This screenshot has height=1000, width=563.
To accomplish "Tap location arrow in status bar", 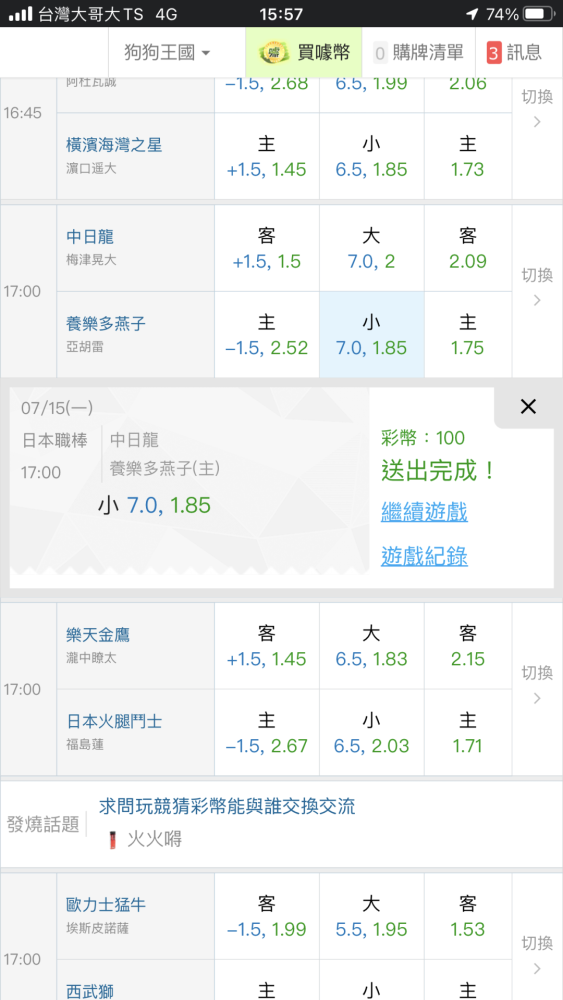I will (472, 14).
